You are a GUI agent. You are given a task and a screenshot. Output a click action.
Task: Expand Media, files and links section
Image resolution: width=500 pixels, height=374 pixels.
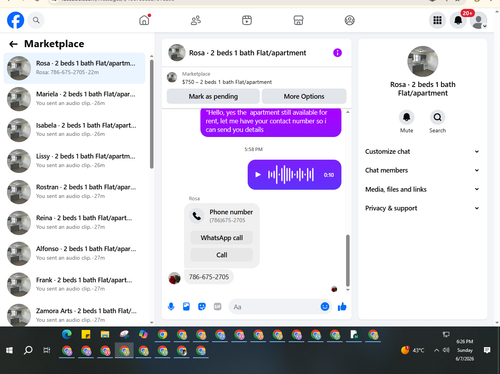422,189
